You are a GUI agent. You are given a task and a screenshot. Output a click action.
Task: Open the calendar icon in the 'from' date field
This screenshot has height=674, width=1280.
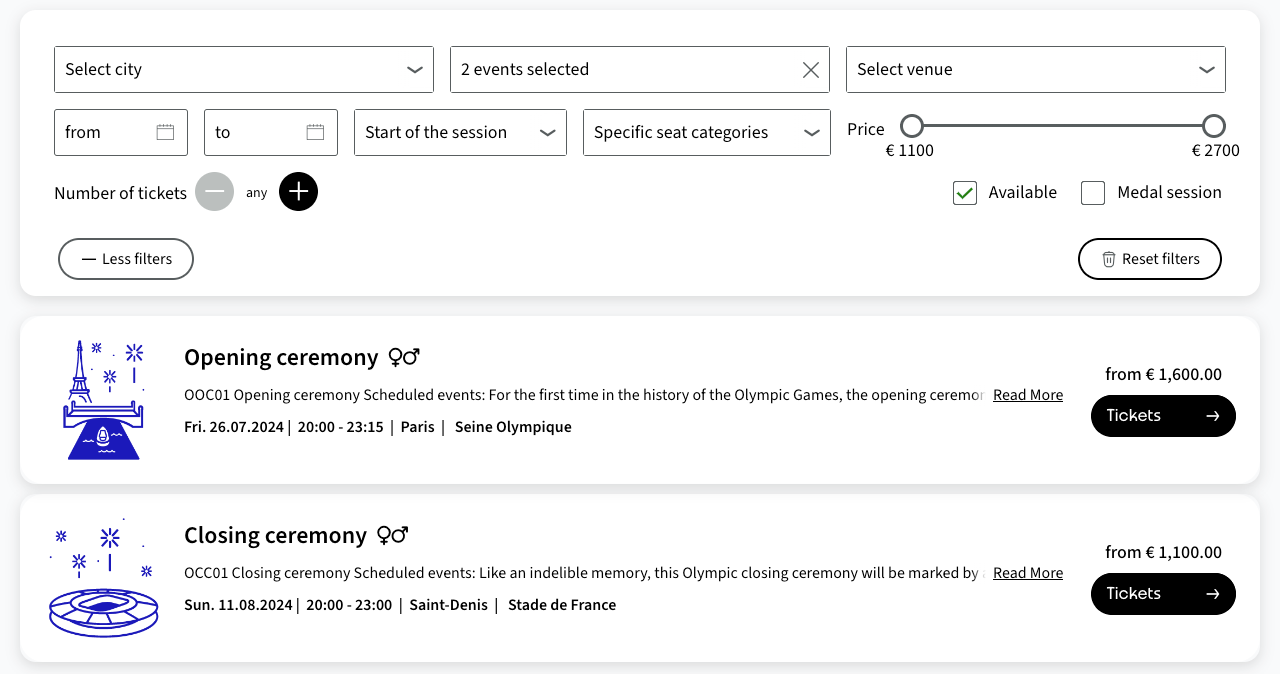pyautogui.click(x=167, y=131)
